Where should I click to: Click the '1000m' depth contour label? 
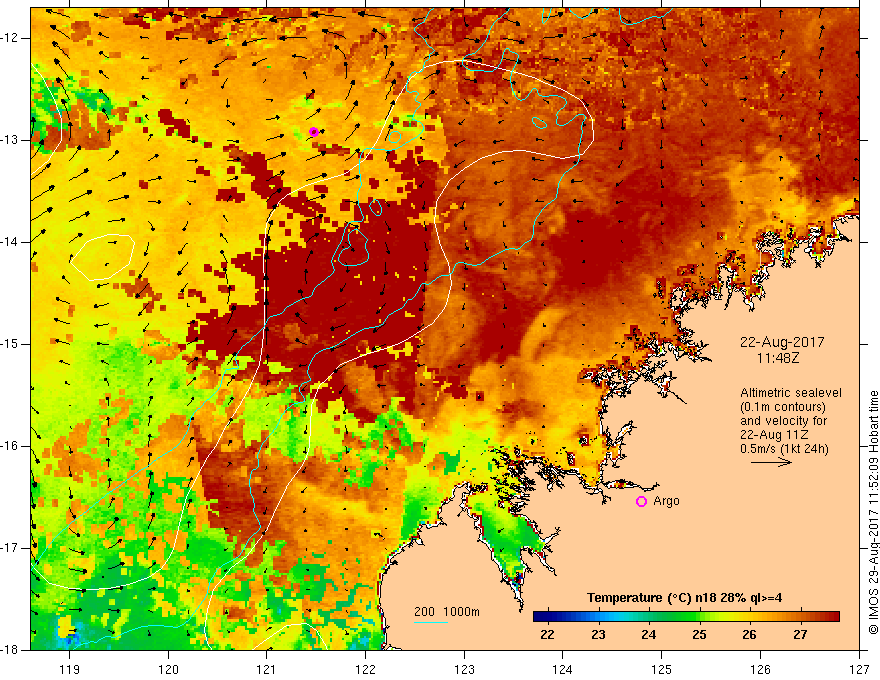pyautogui.click(x=461, y=612)
